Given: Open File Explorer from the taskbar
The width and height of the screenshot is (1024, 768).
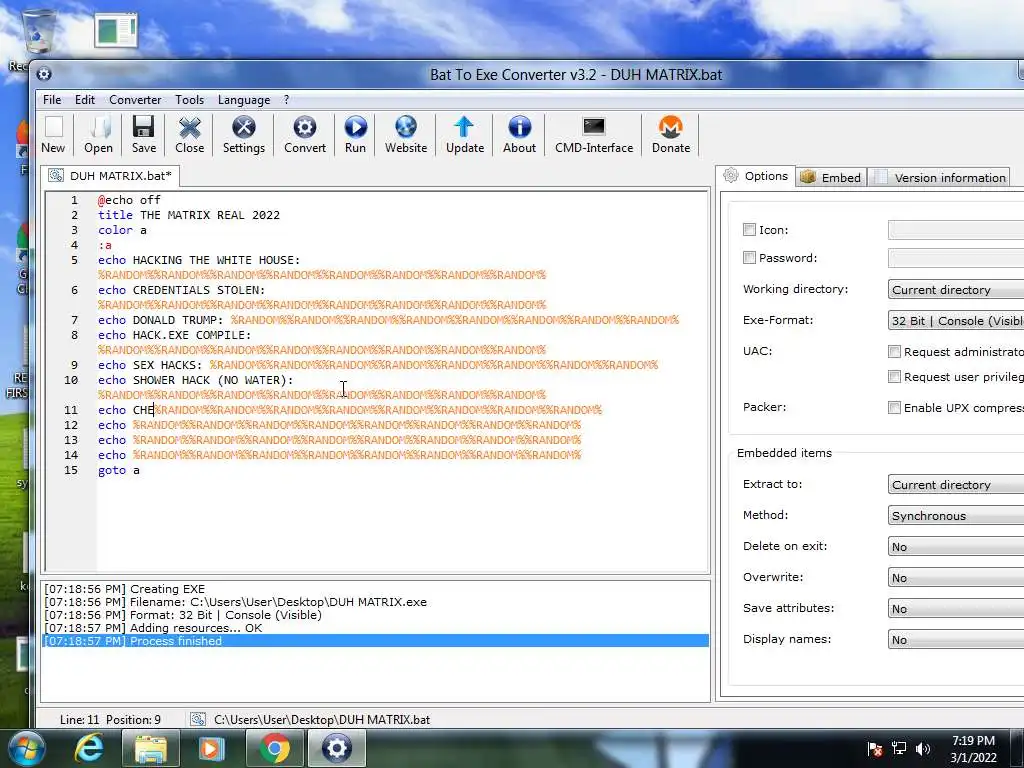Looking at the screenshot, I should 150,748.
